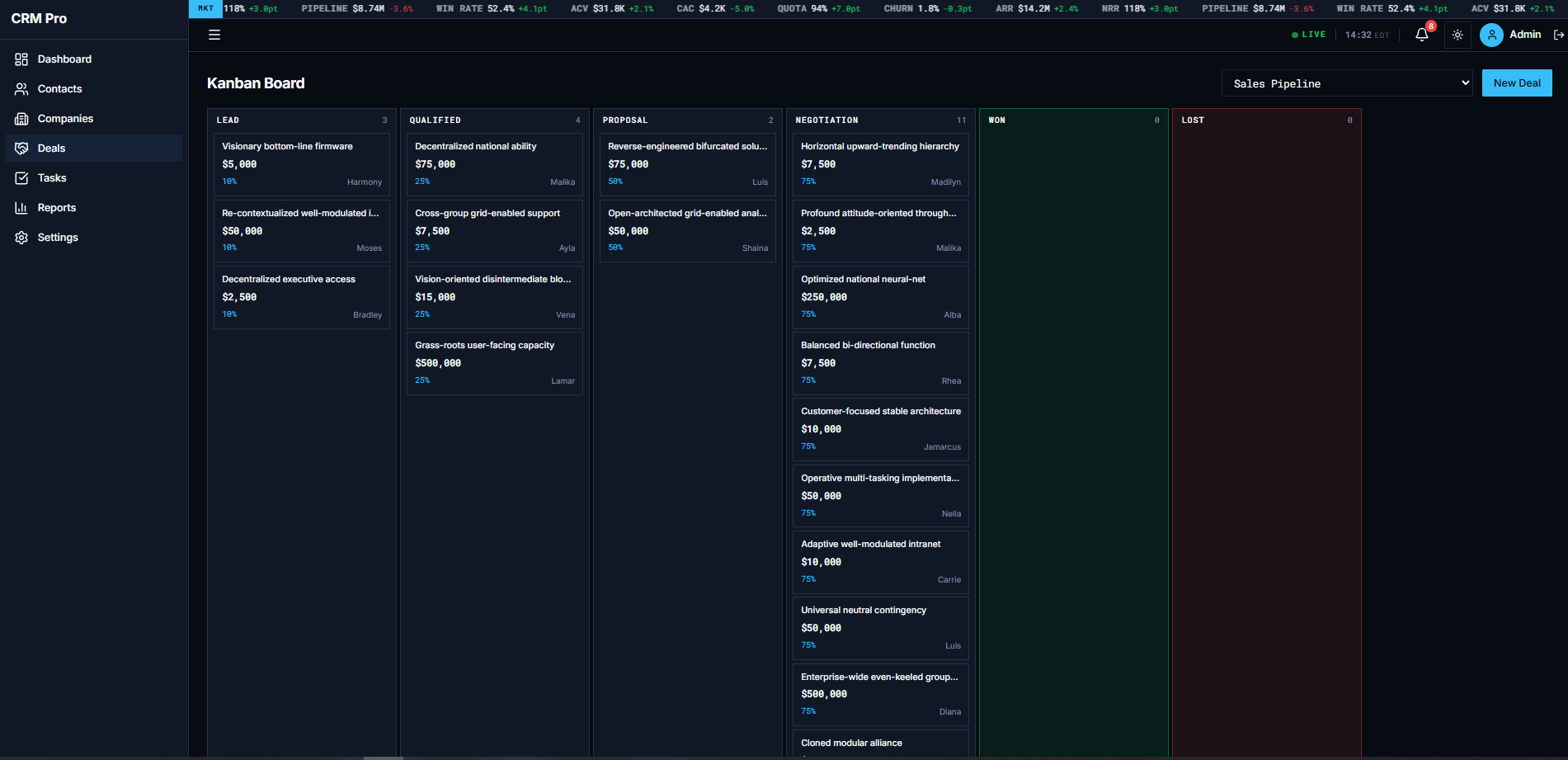Navigate to Companies section

94,119
